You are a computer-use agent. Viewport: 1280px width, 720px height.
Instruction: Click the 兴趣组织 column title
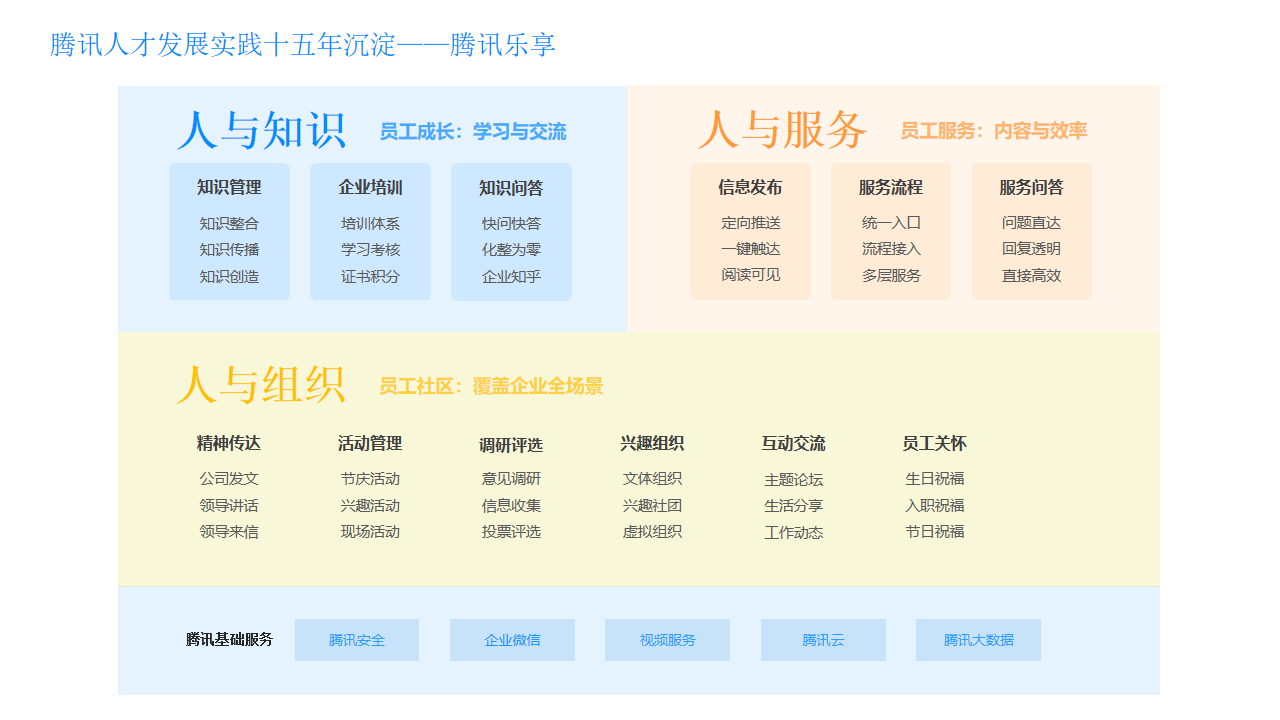tap(652, 443)
